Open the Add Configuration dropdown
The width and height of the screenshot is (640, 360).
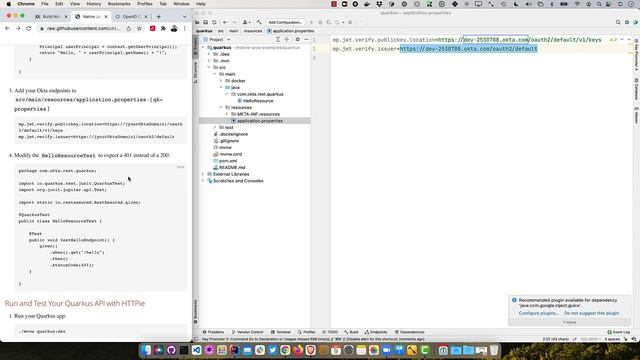pyautogui.click(x=285, y=22)
